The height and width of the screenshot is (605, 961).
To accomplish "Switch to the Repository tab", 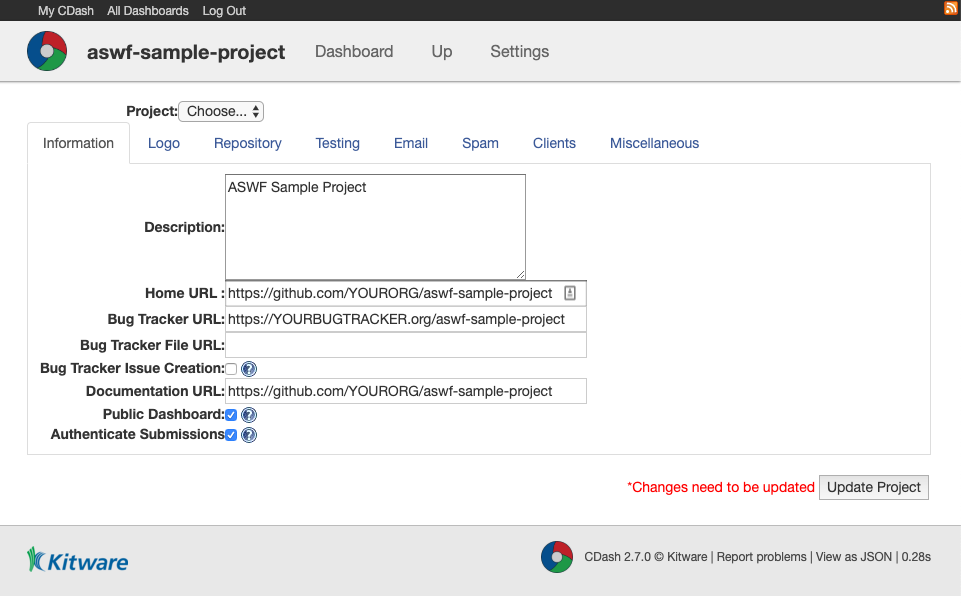I will (248, 143).
